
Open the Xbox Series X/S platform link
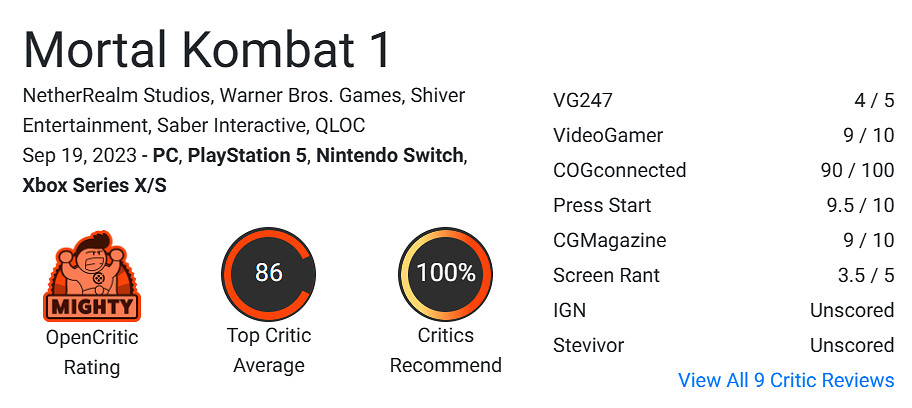coord(94,186)
